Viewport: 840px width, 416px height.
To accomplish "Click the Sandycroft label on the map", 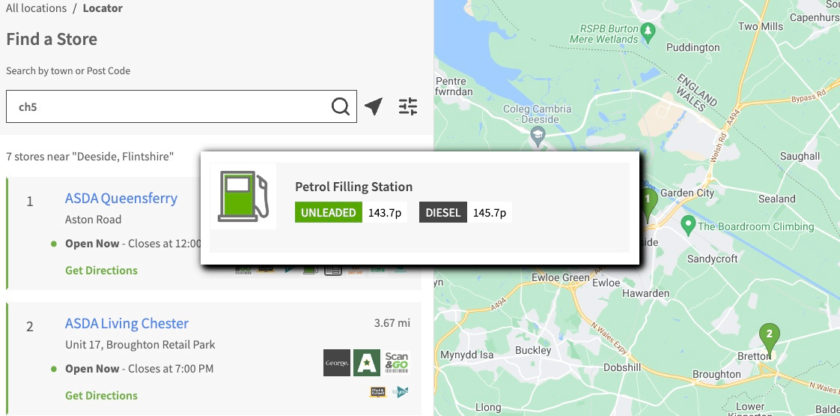I will 712,259.
